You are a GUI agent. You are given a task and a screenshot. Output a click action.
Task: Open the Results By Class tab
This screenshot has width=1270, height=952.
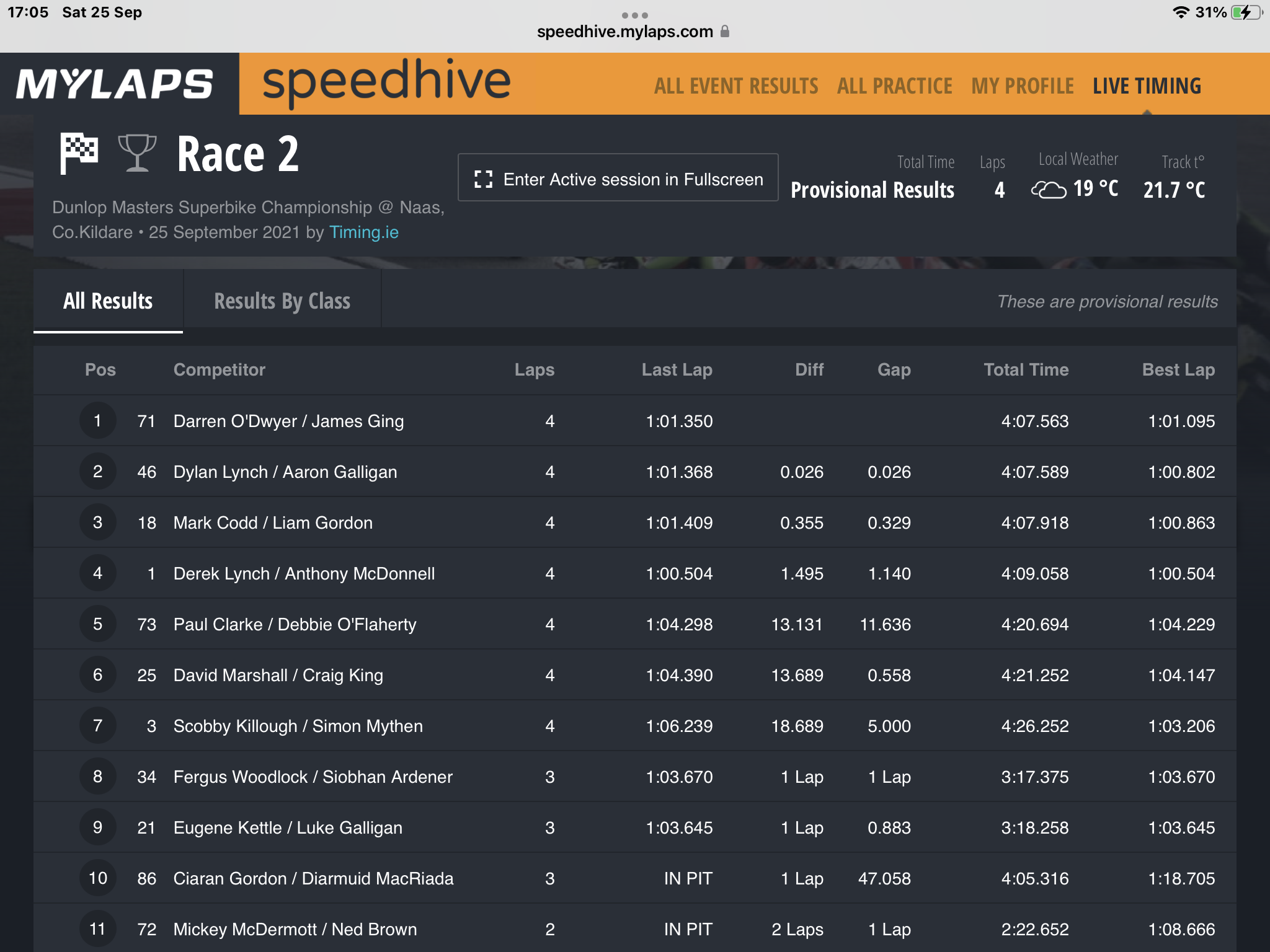(282, 301)
